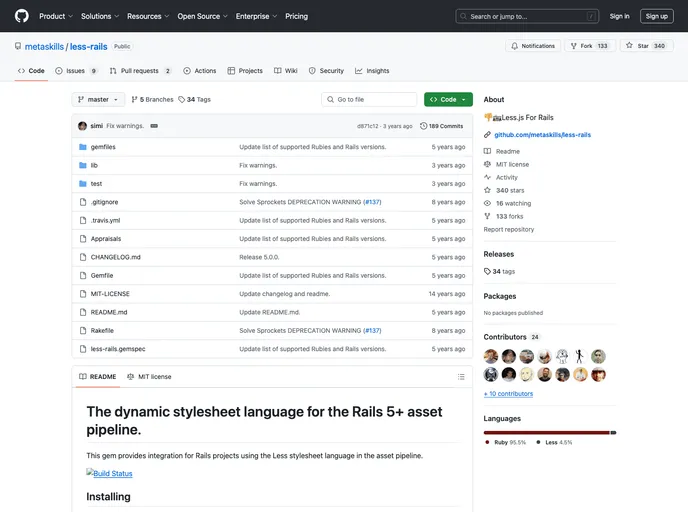
Task: Click the gemfiles folder icon
Action: point(82,147)
